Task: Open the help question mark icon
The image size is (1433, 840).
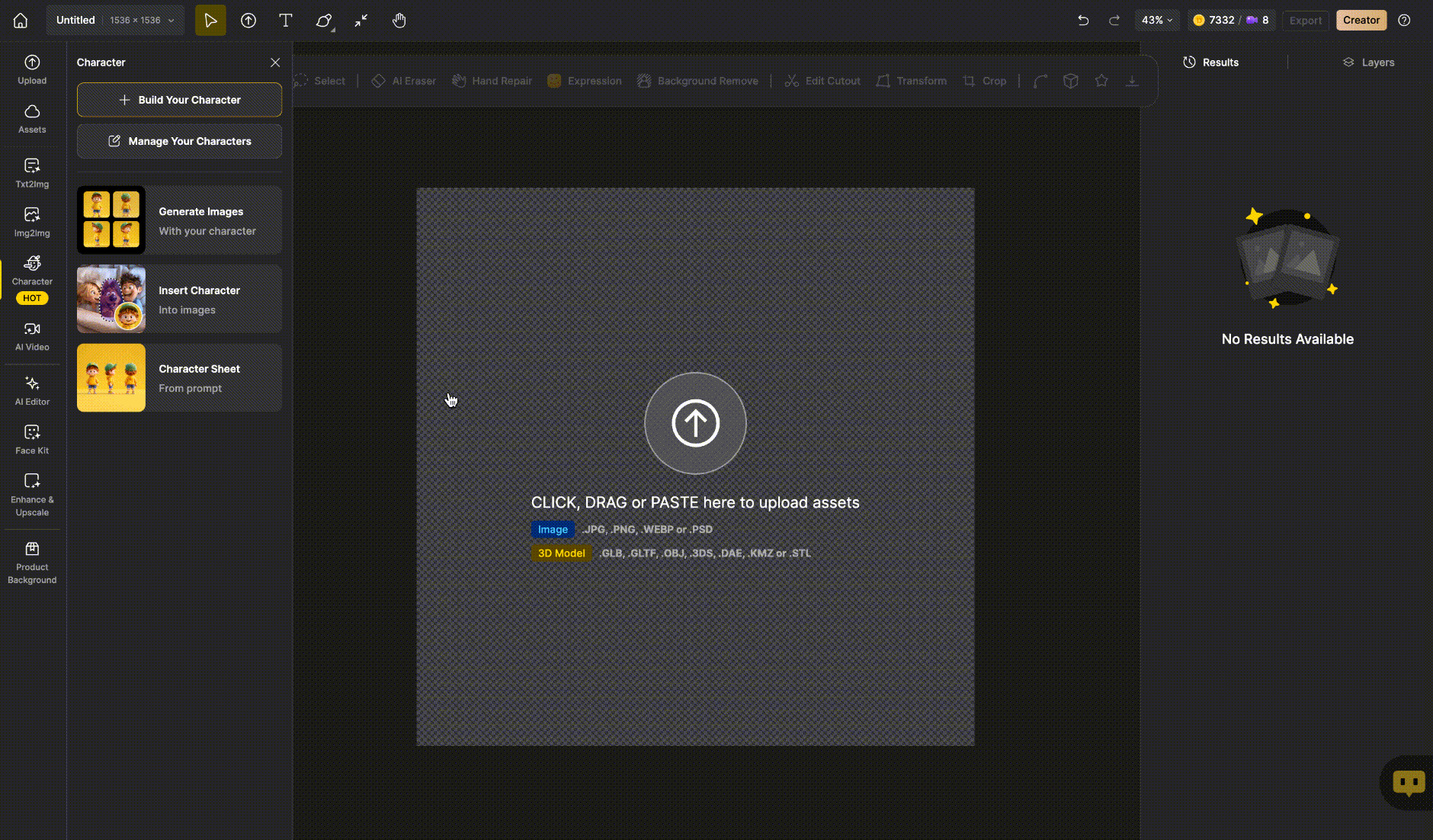Action: (x=1404, y=21)
